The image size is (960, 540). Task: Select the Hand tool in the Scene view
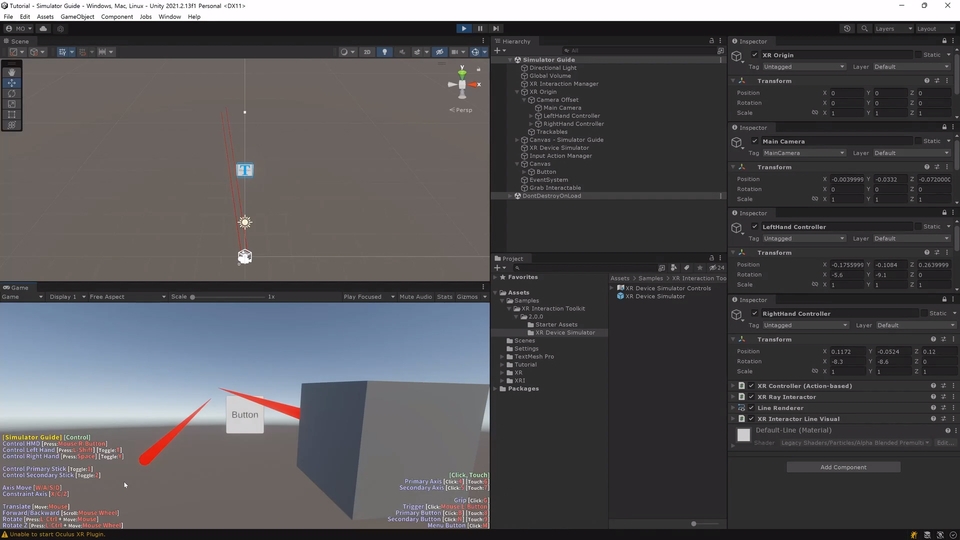[x=12, y=72]
